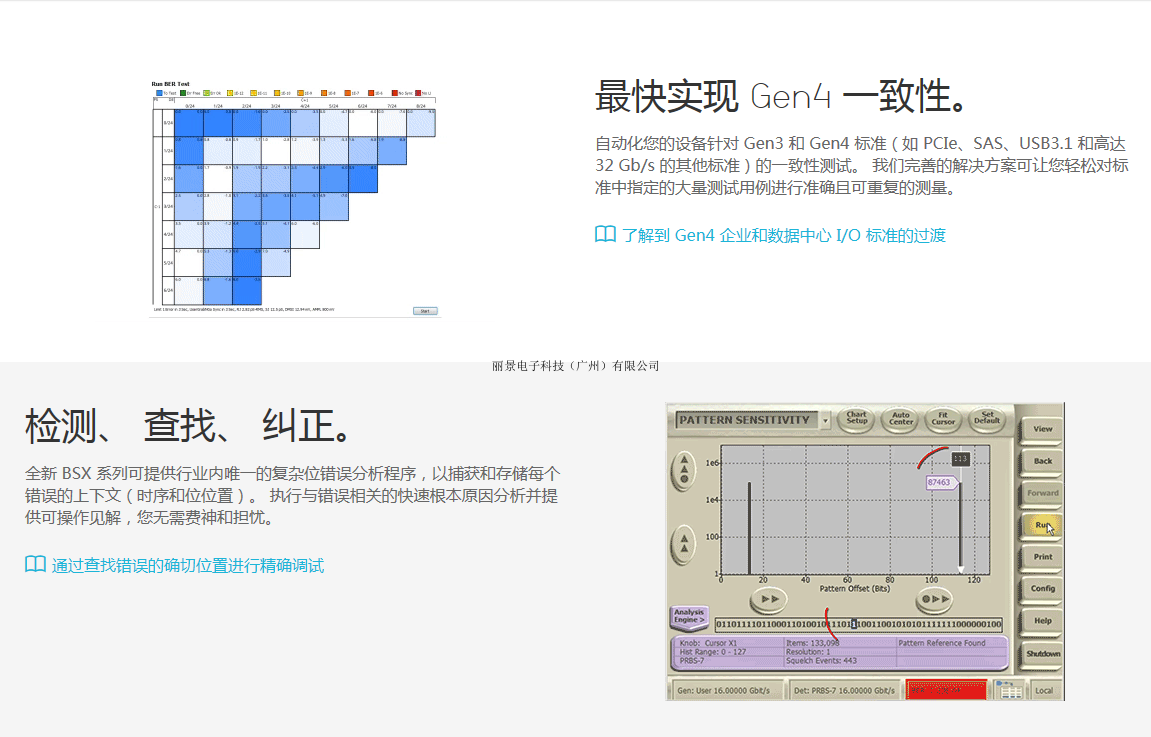Click the red error status indicator
Viewport: 1151px width, 737px height.
[946, 690]
